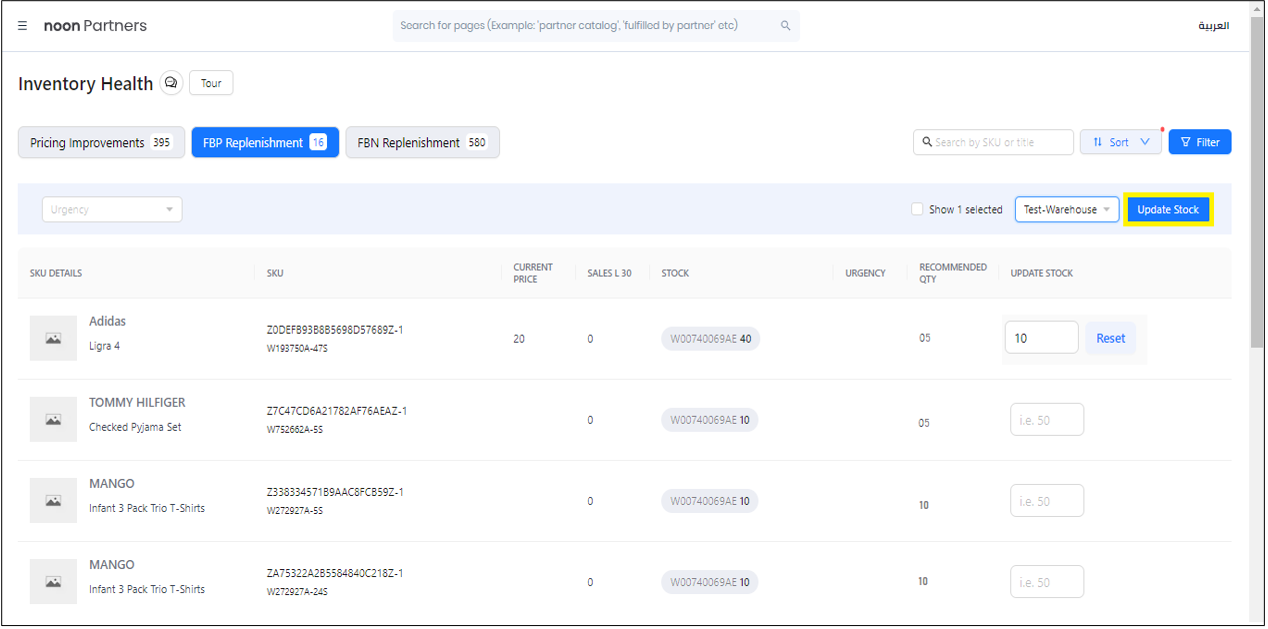Screen dimensions: 1268x629
Task: Click the Filter funnel button
Action: point(1199,142)
